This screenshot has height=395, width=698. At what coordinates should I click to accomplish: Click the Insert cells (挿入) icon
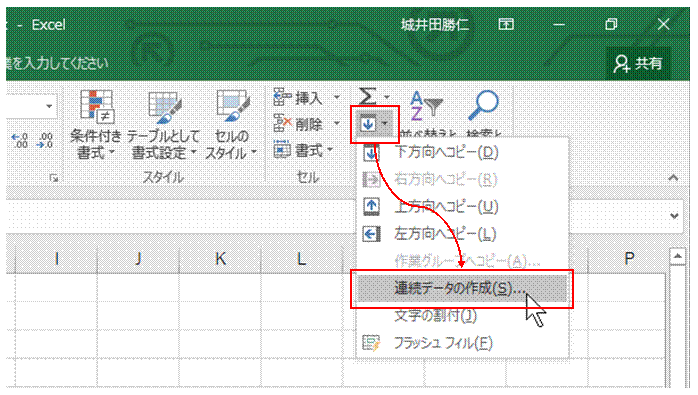pos(282,97)
